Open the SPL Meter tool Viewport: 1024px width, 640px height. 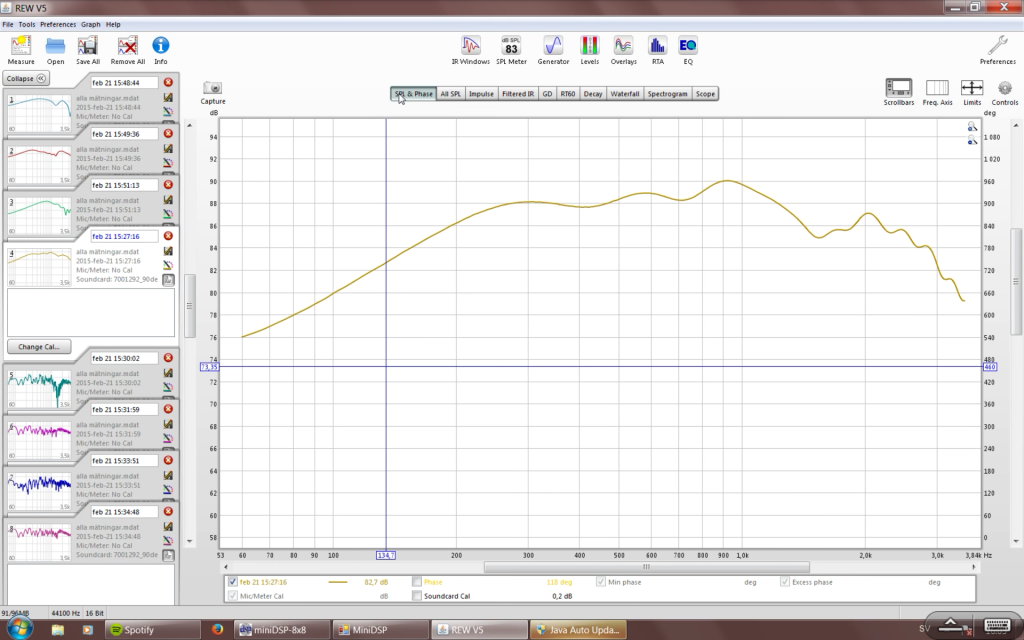(x=511, y=50)
